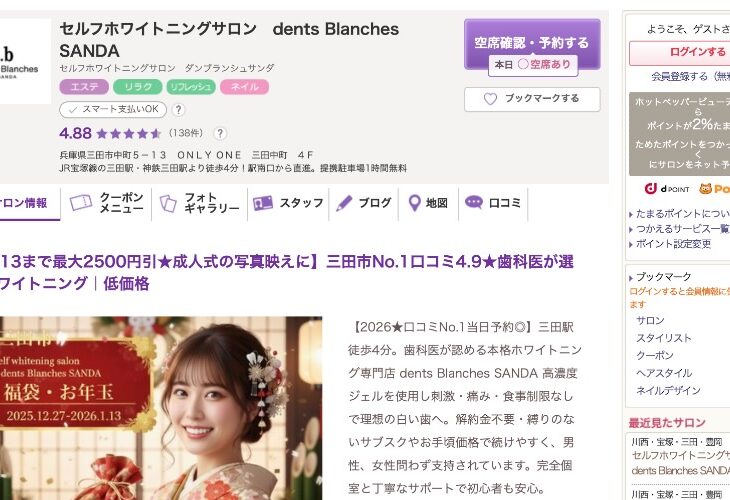Viewport: 730px width, 500px height.
Task: Click the pencil blog icon in the ブログ tab
Action: pyautogui.click(x=344, y=203)
